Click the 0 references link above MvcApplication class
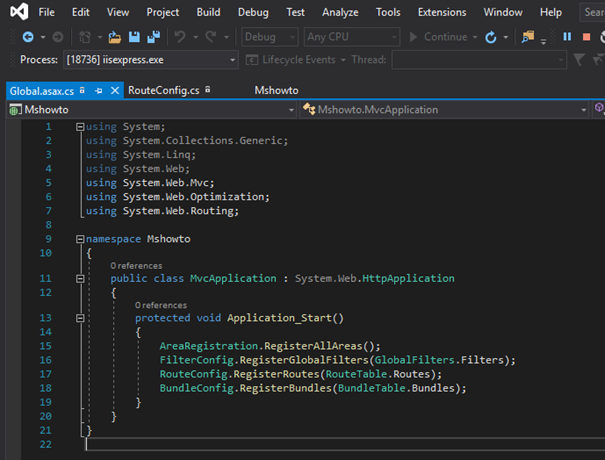 point(136,266)
